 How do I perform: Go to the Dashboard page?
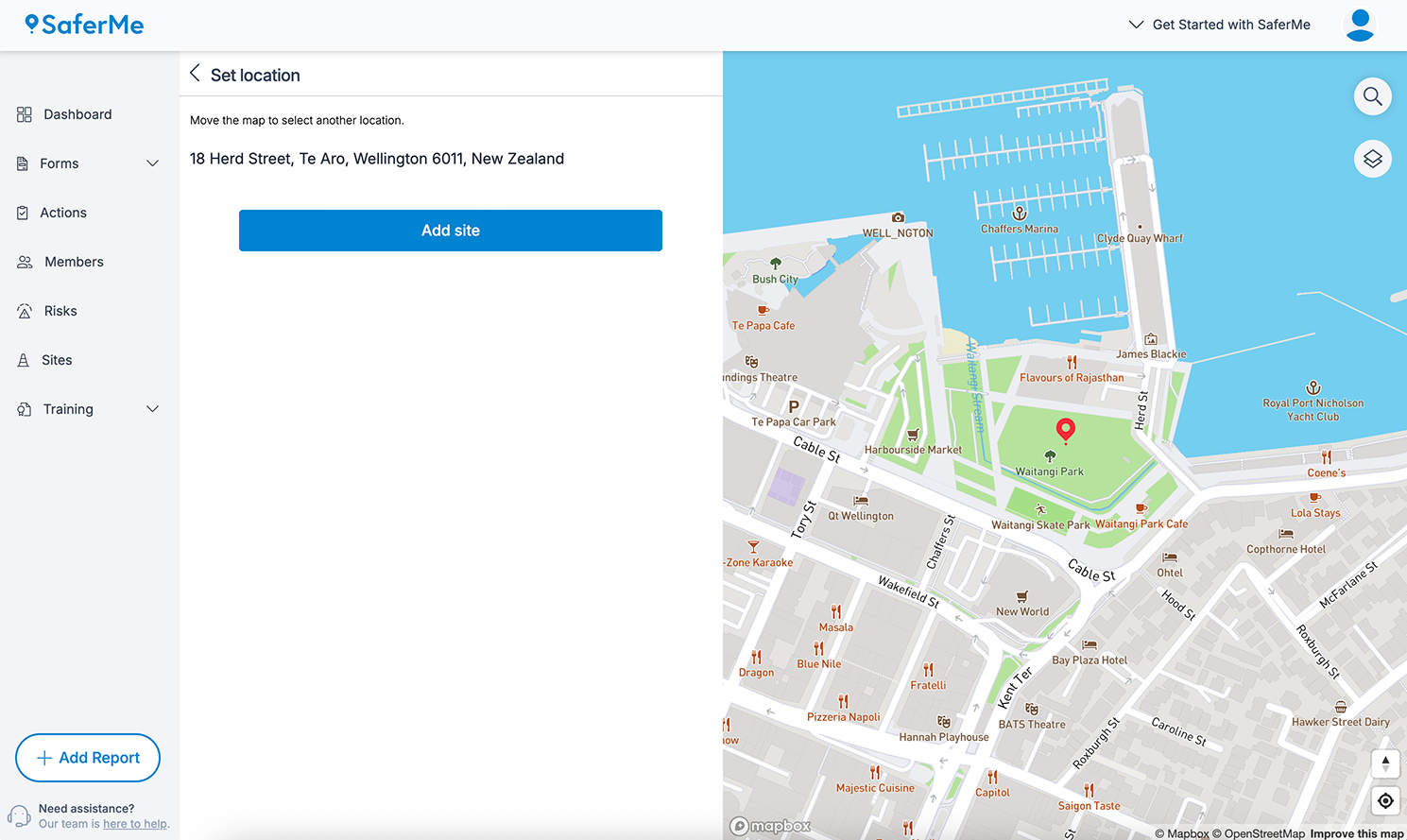pos(77,114)
